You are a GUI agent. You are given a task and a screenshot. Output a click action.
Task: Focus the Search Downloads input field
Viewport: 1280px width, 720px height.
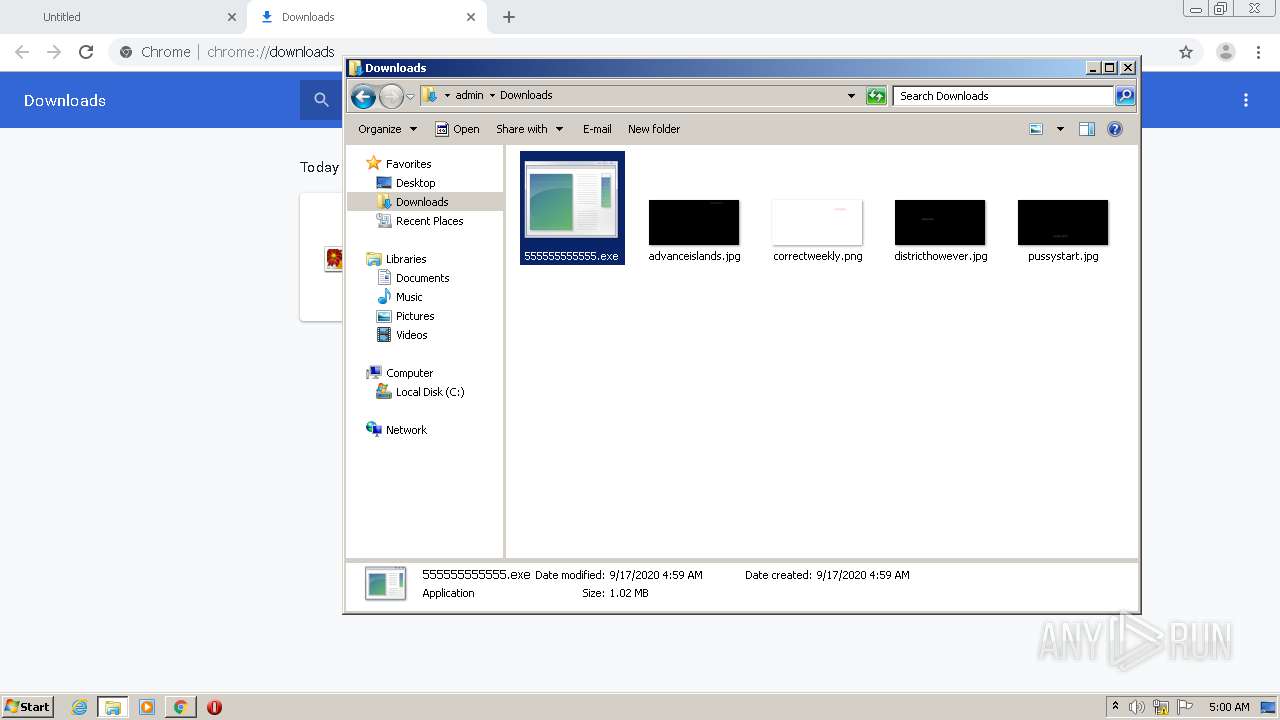pos(1003,96)
